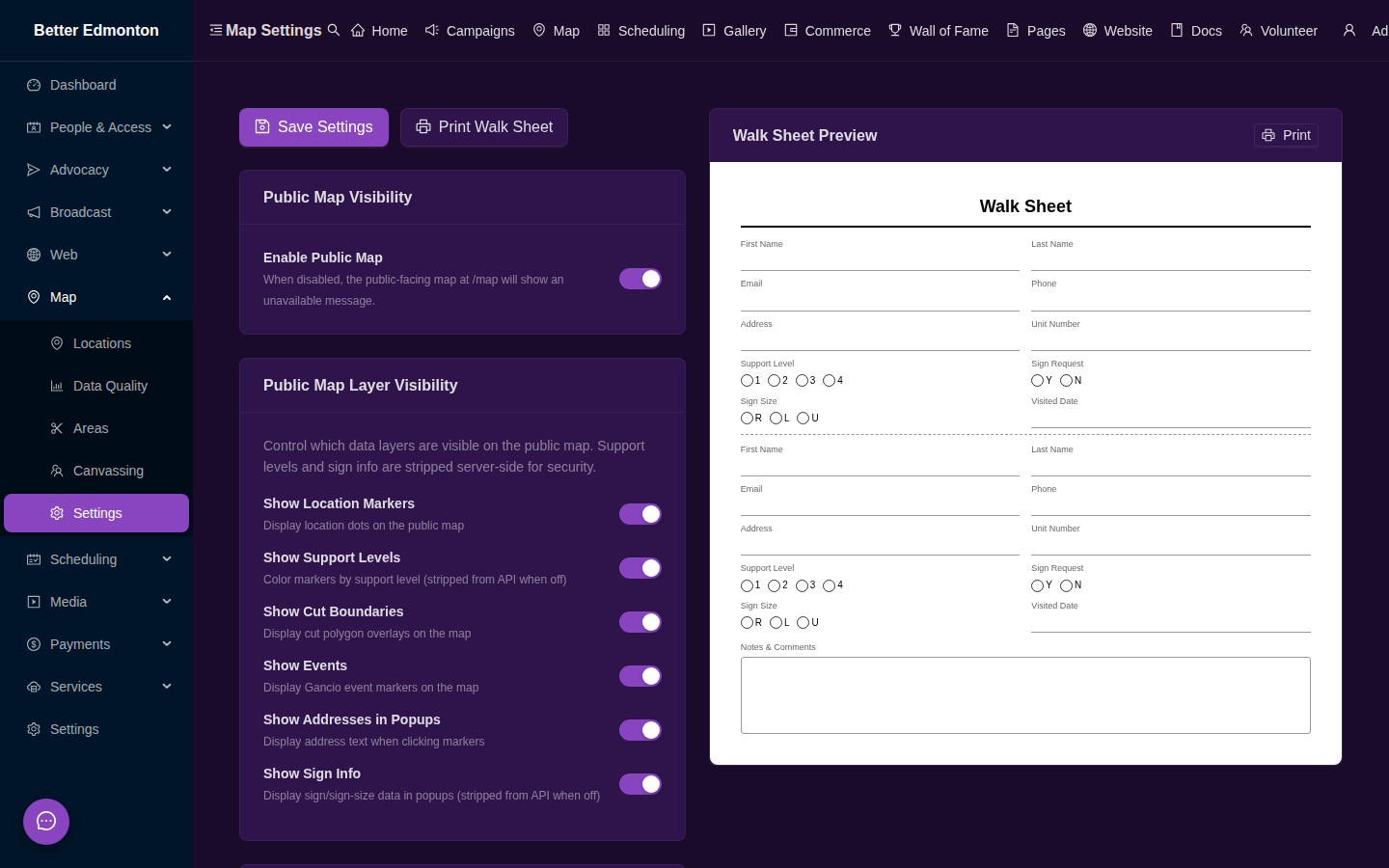Image resolution: width=1389 pixels, height=868 pixels.
Task: Open Data Quality in Map submenu
Action: (96, 386)
